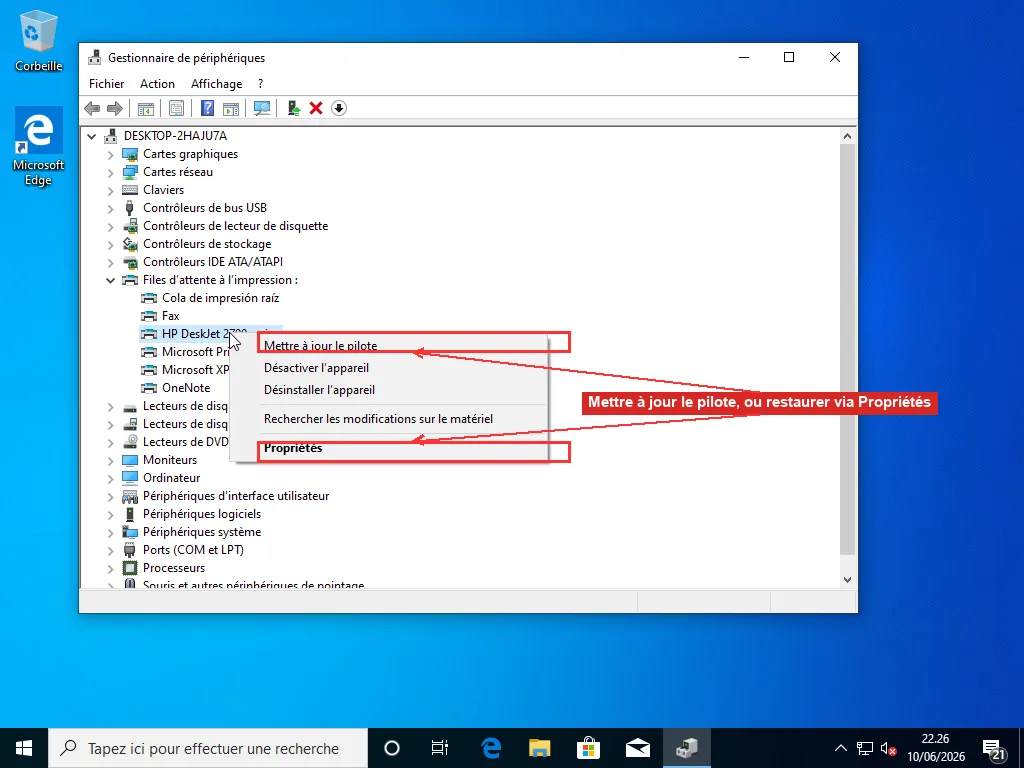
Task: Expand the Processeurs category
Action: 110,569
